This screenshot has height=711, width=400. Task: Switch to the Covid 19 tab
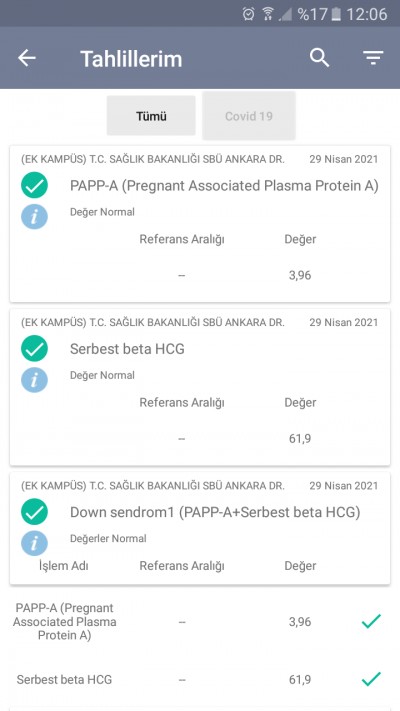[249, 116]
